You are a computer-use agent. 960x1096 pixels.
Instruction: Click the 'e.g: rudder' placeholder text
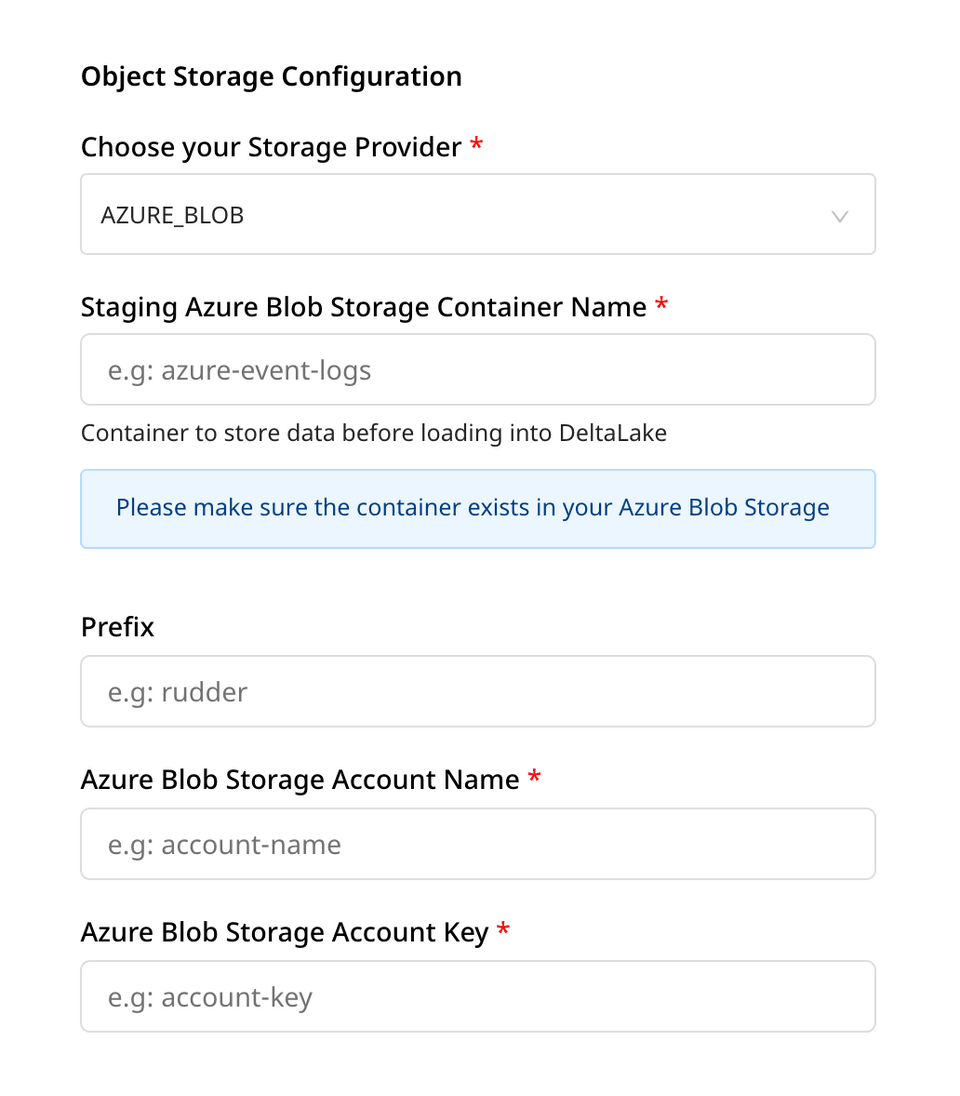[178, 692]
